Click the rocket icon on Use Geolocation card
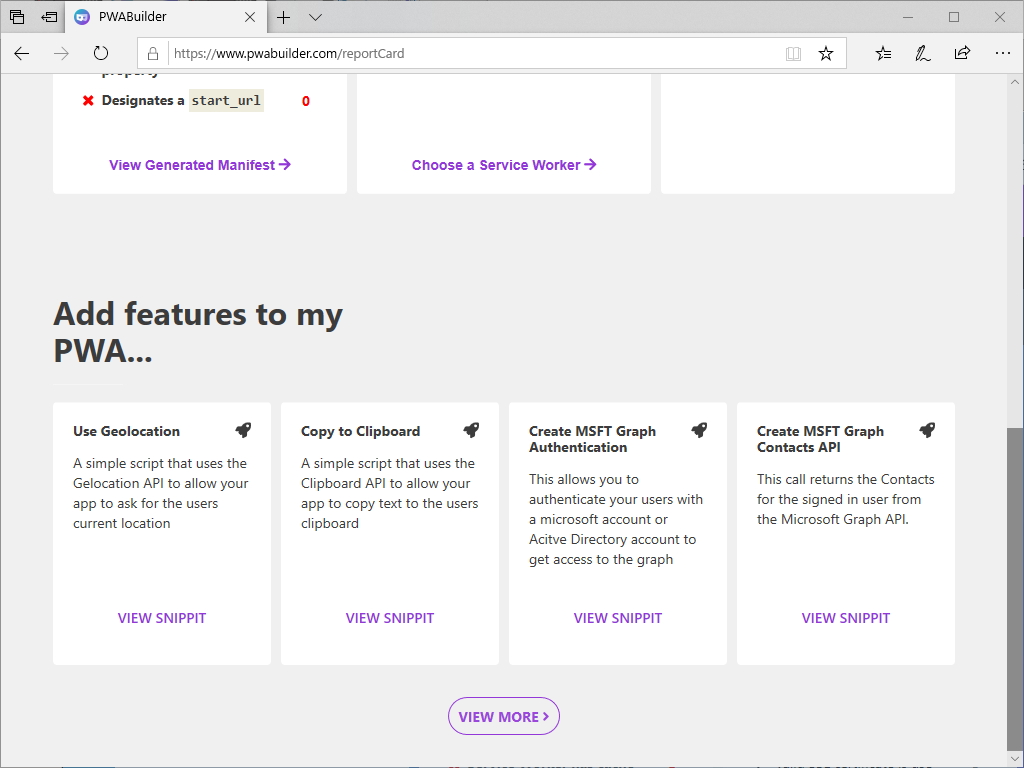 [243, 428]
